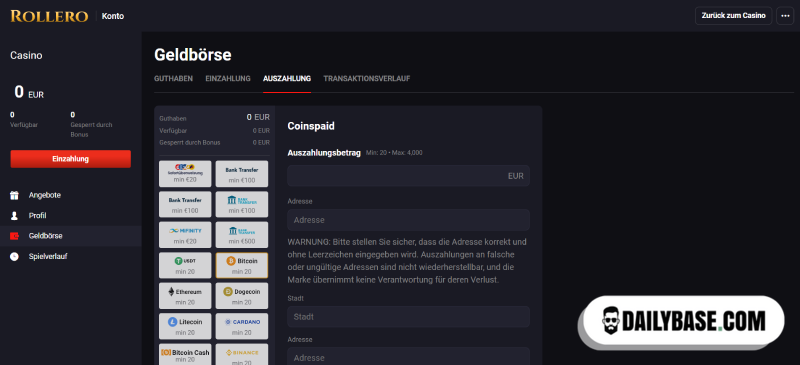The image size is (800, 365).
Task: Select the Dogecoin withdrawal option
Action: 242,296
